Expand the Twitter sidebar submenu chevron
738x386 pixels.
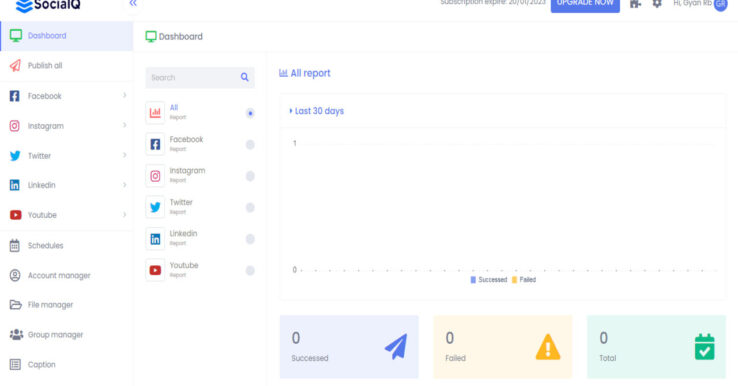click(125, 155)
